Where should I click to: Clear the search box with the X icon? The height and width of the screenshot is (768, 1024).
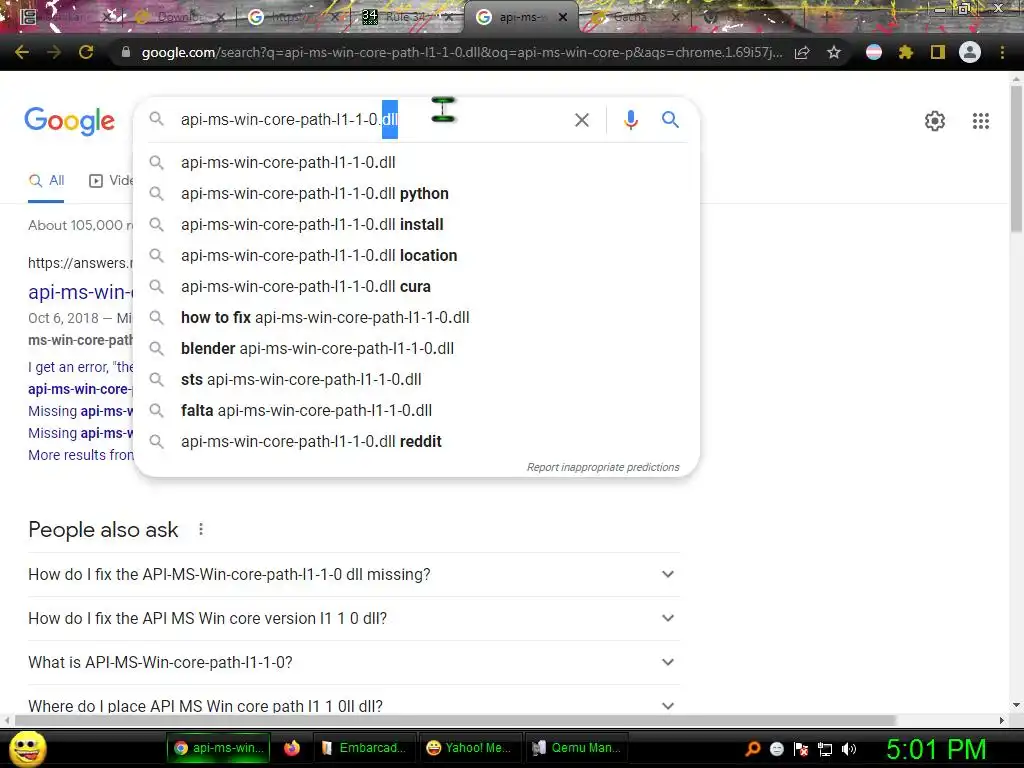(581, 120)
